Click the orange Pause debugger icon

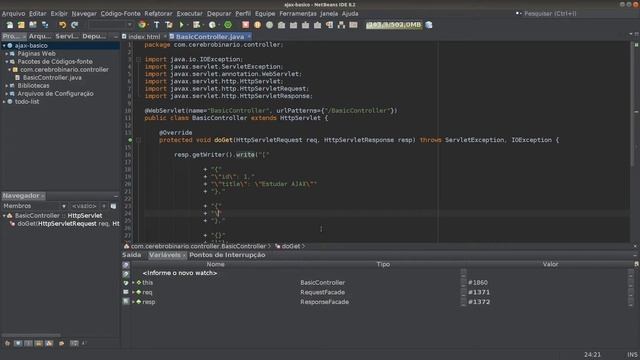(x=257, y=25)
